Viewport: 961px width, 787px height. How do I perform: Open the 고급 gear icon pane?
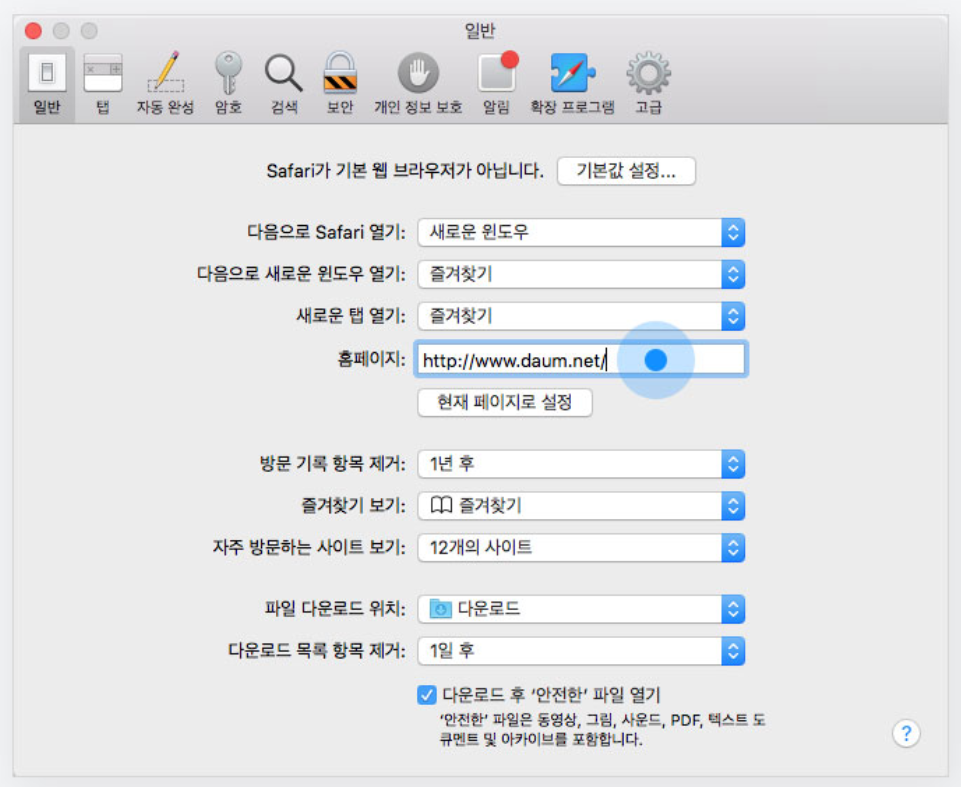[x=648, y=84]
